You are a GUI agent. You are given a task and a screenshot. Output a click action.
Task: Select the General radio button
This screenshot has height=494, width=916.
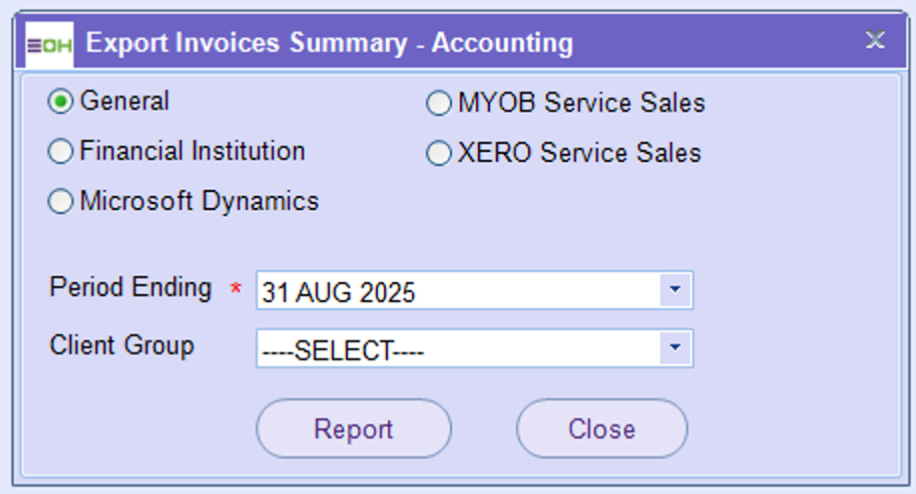[x=62, y=101]
